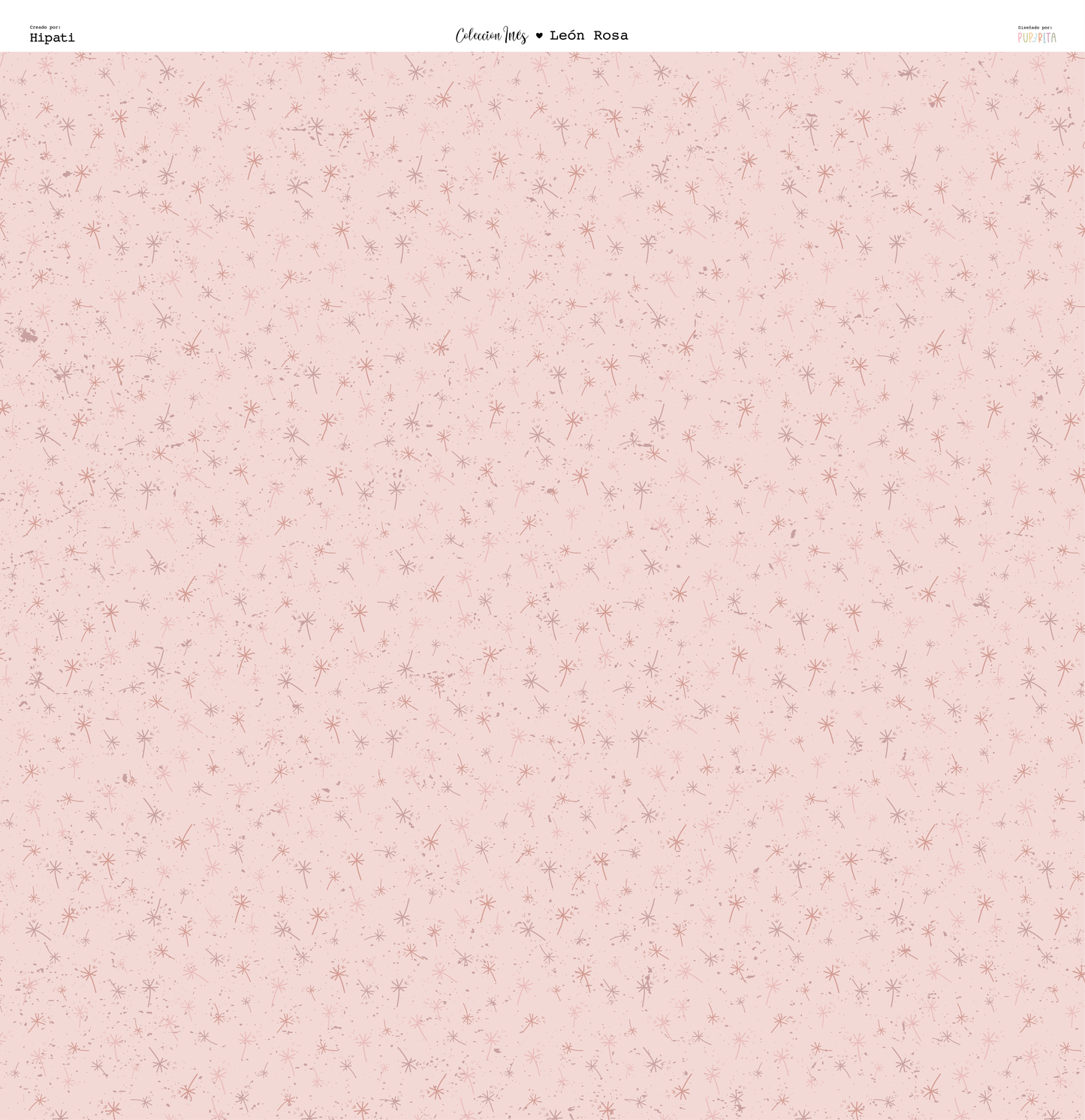
Task: Select the 'Colección Inés' script title
Action: pos(491,35)
